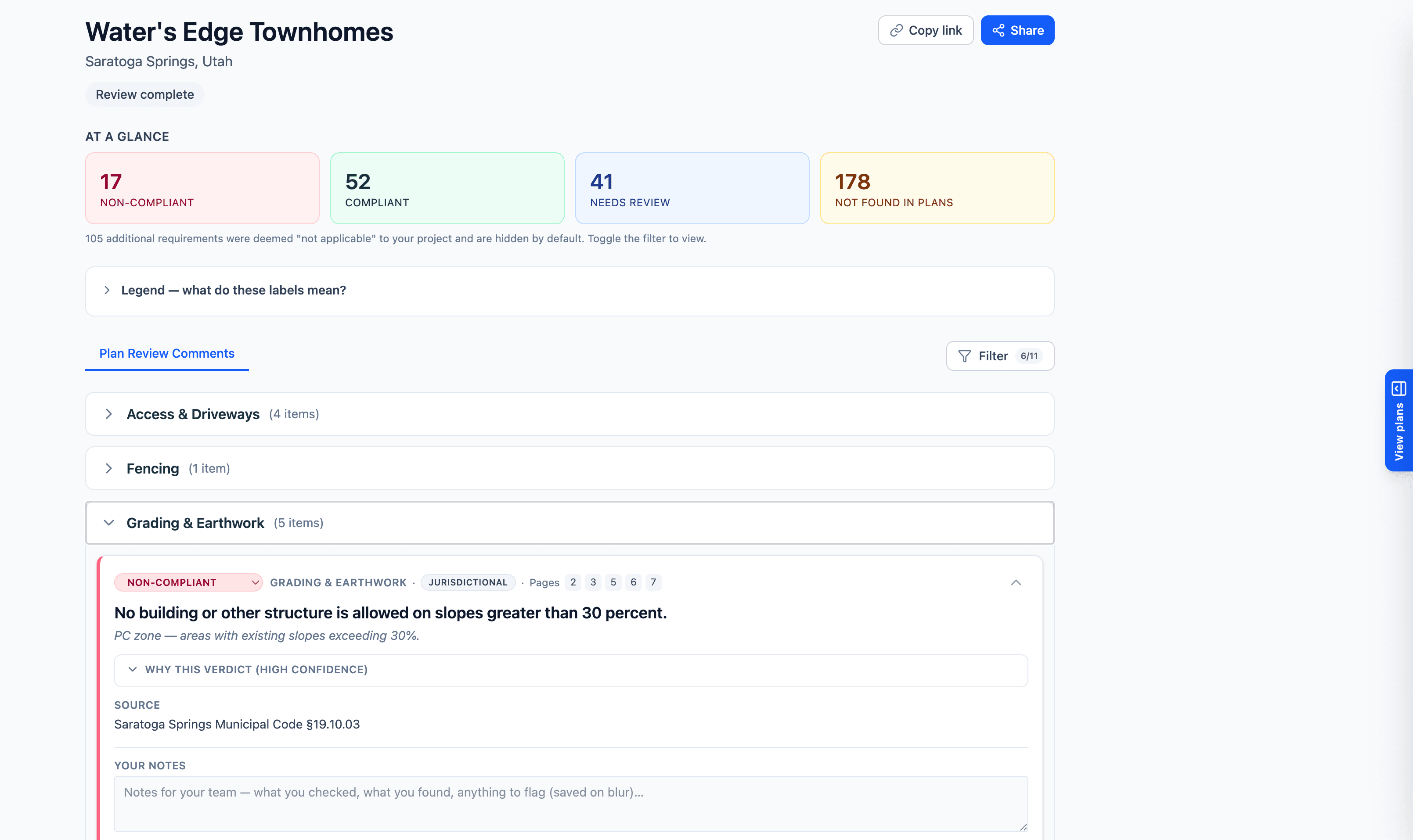
Task: Click the Your Notes text area
Action: [x=571, y=804]
